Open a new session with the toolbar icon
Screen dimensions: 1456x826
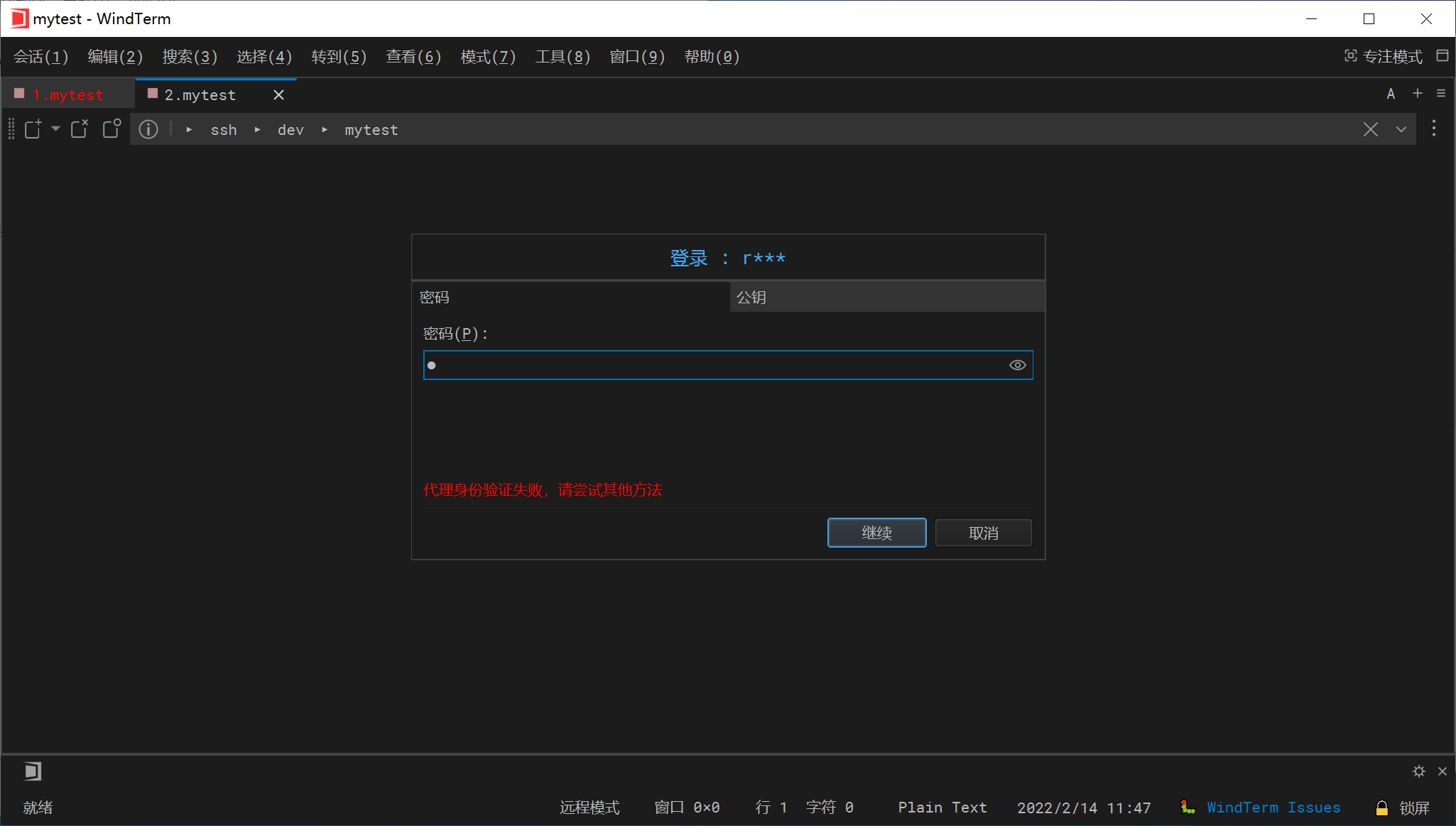coord(33,129)
